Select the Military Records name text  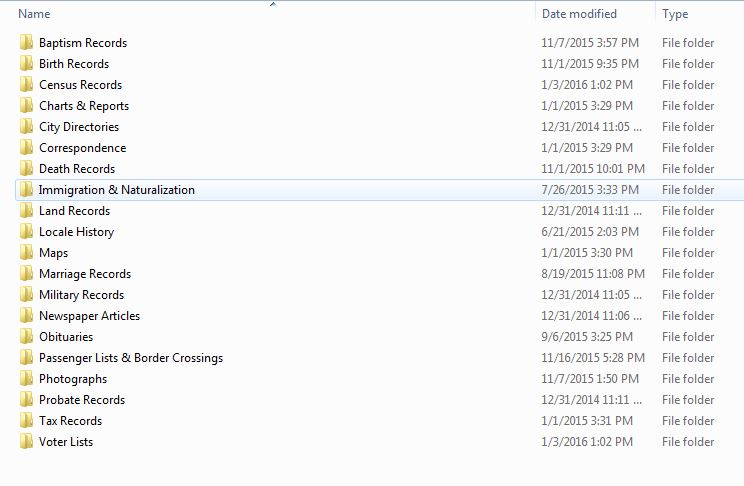point(82,295)
